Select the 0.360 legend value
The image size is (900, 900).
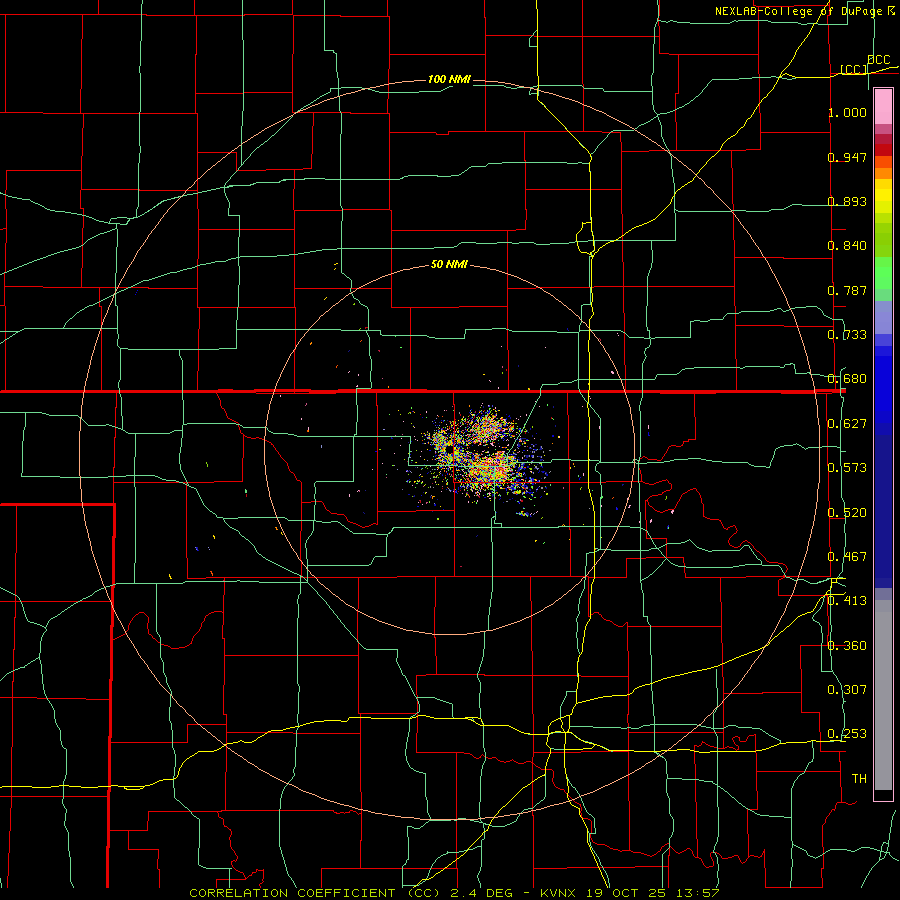847,645
